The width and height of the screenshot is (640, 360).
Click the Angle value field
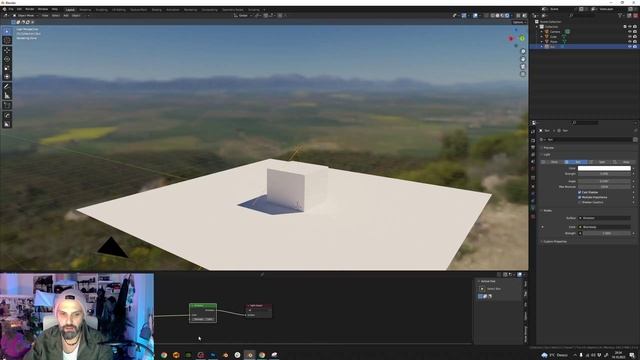tap(604, 181)
